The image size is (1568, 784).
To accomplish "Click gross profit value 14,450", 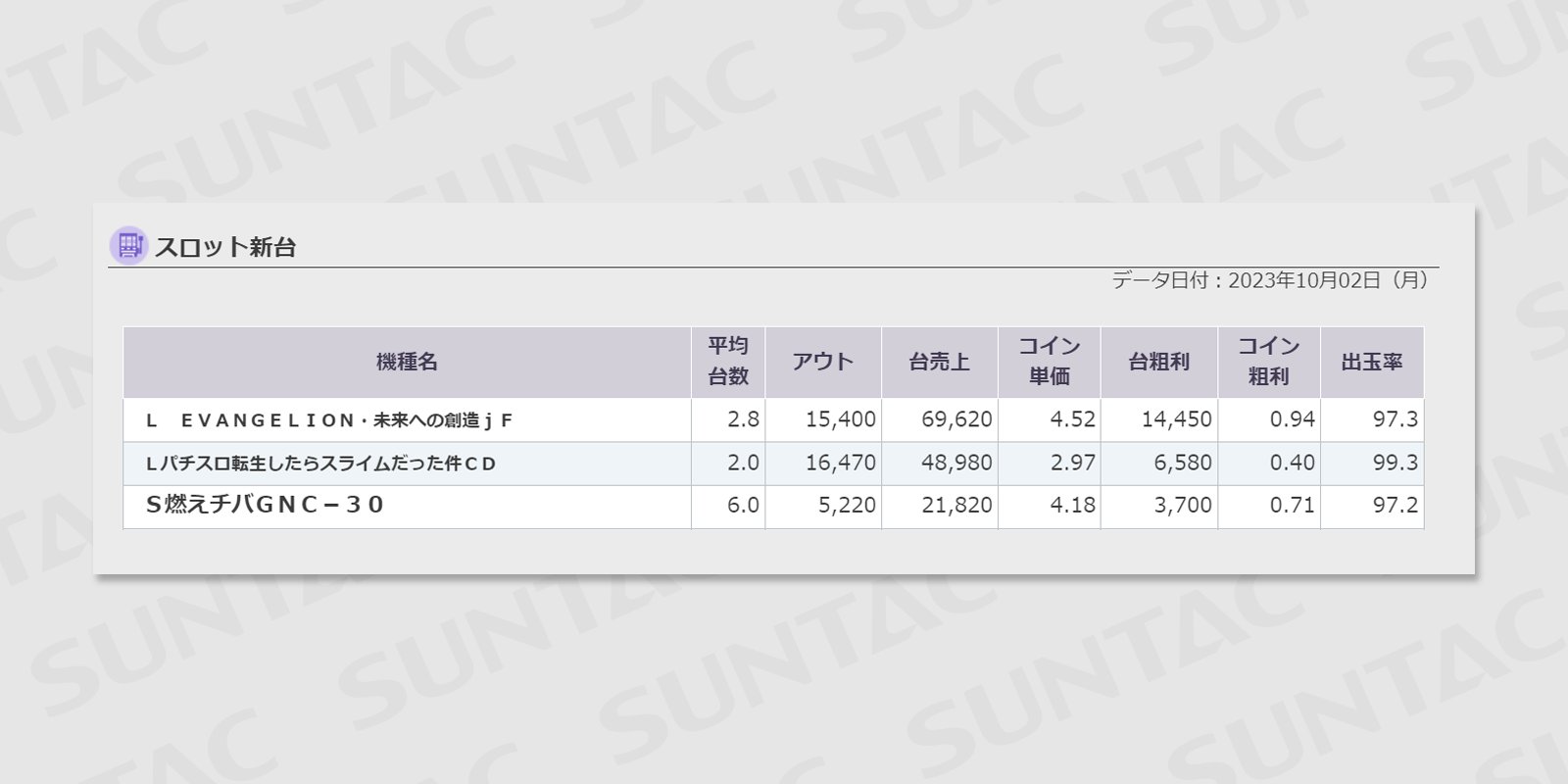I will pos(1177,419).
